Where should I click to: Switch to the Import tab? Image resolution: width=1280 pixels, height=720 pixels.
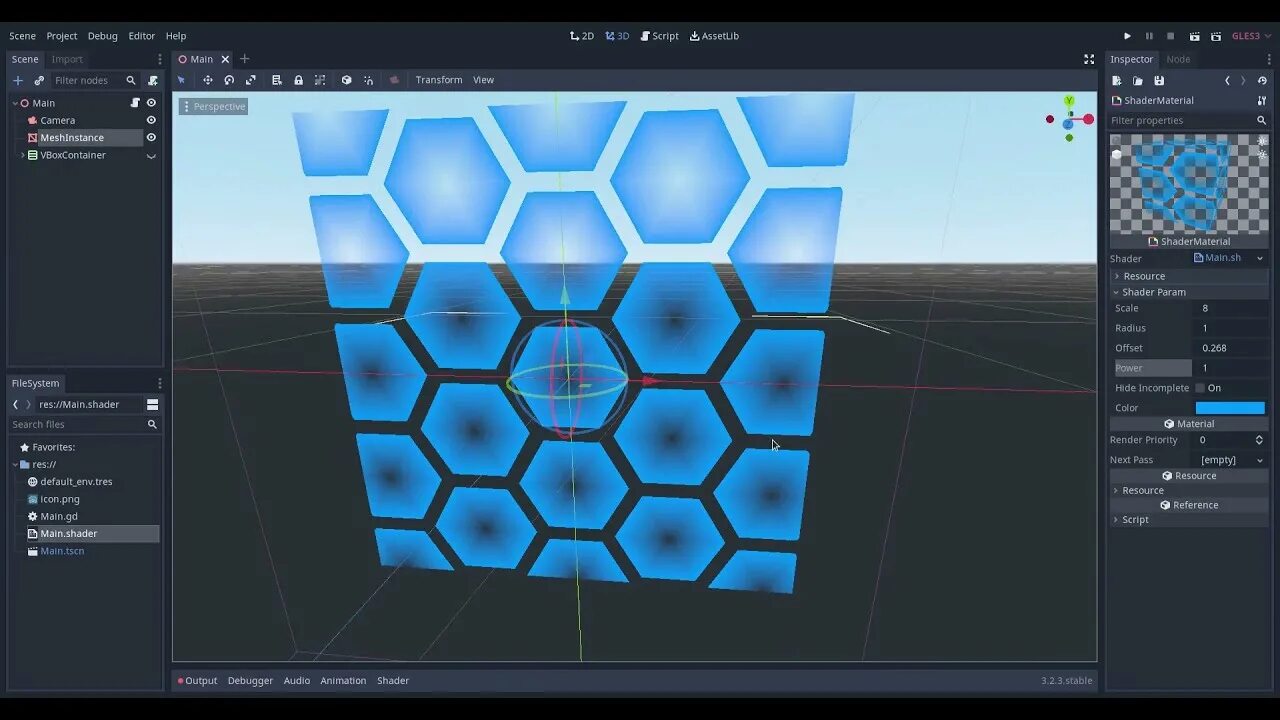67,59
